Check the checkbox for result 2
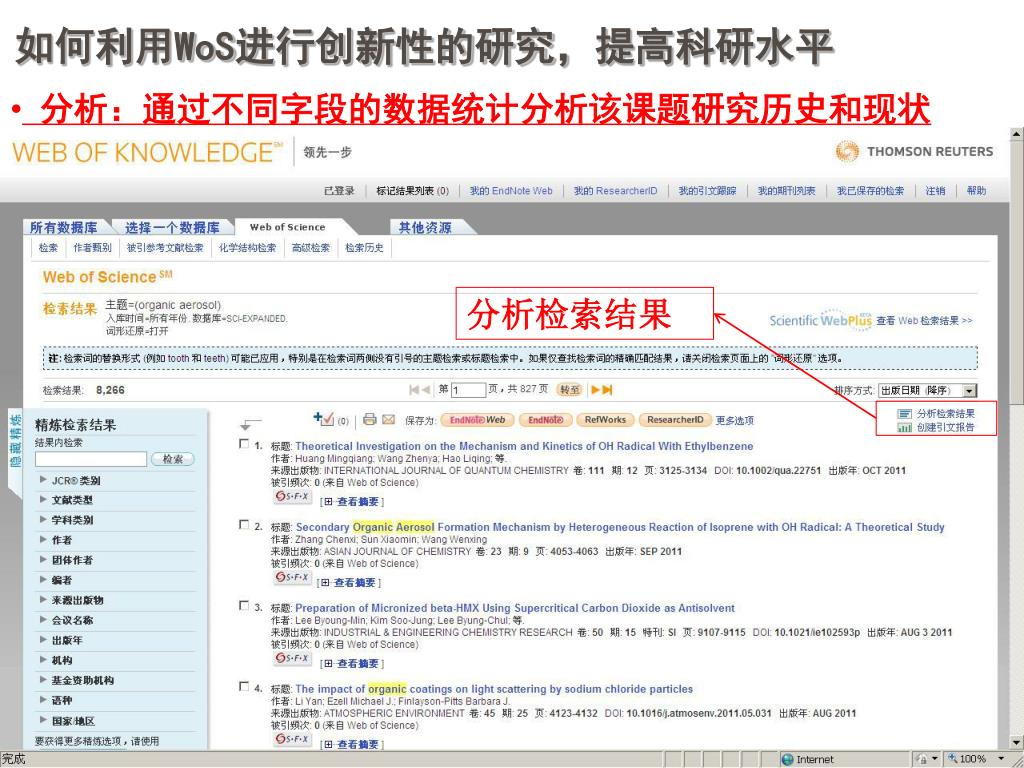The width and height of the screenshot is (1024, 768). point(244,524)
